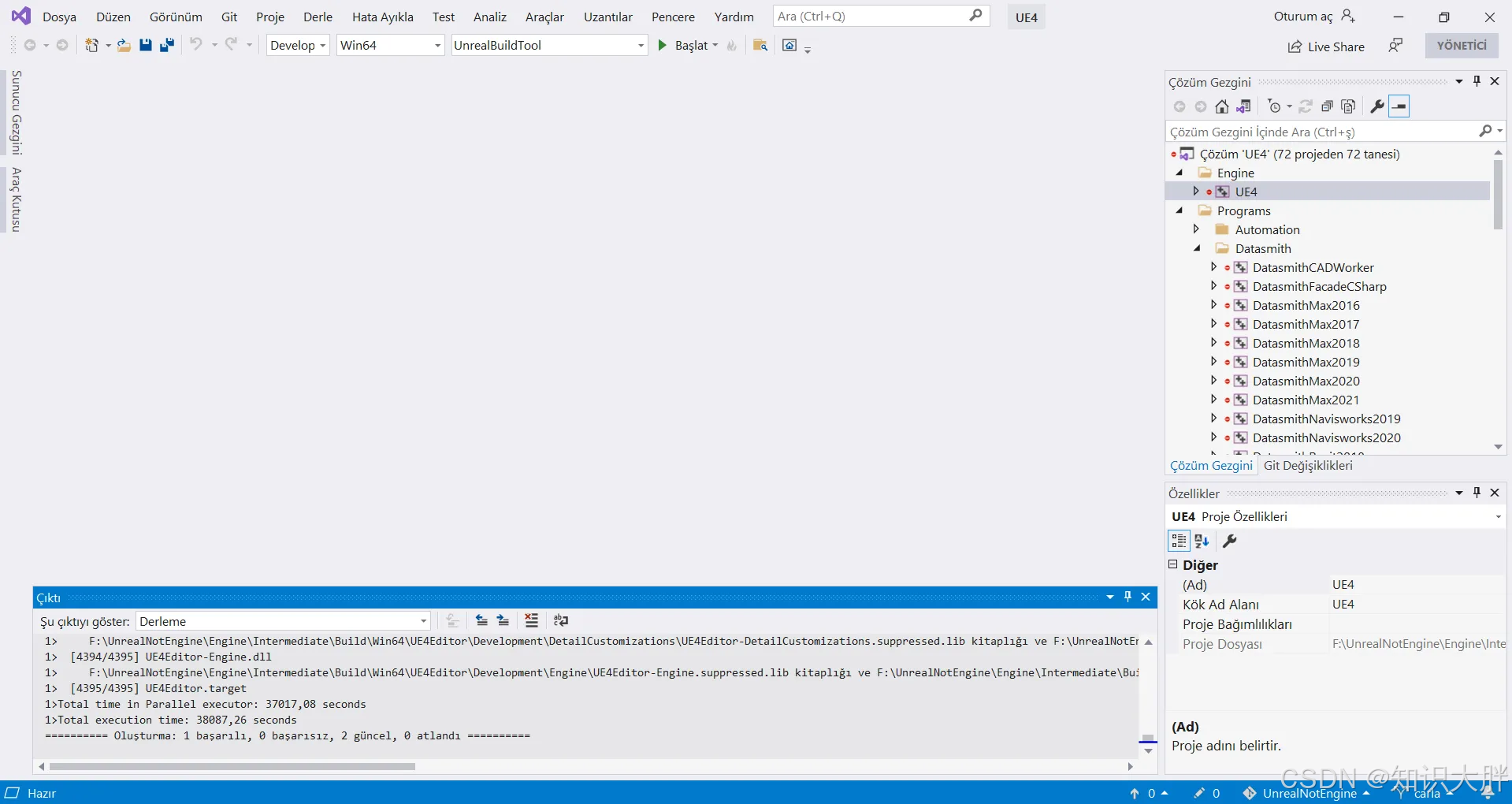Clear all output in Çıktı panel
The width and height of the screenshot is (1512, 804).
(x=532, y=621)
